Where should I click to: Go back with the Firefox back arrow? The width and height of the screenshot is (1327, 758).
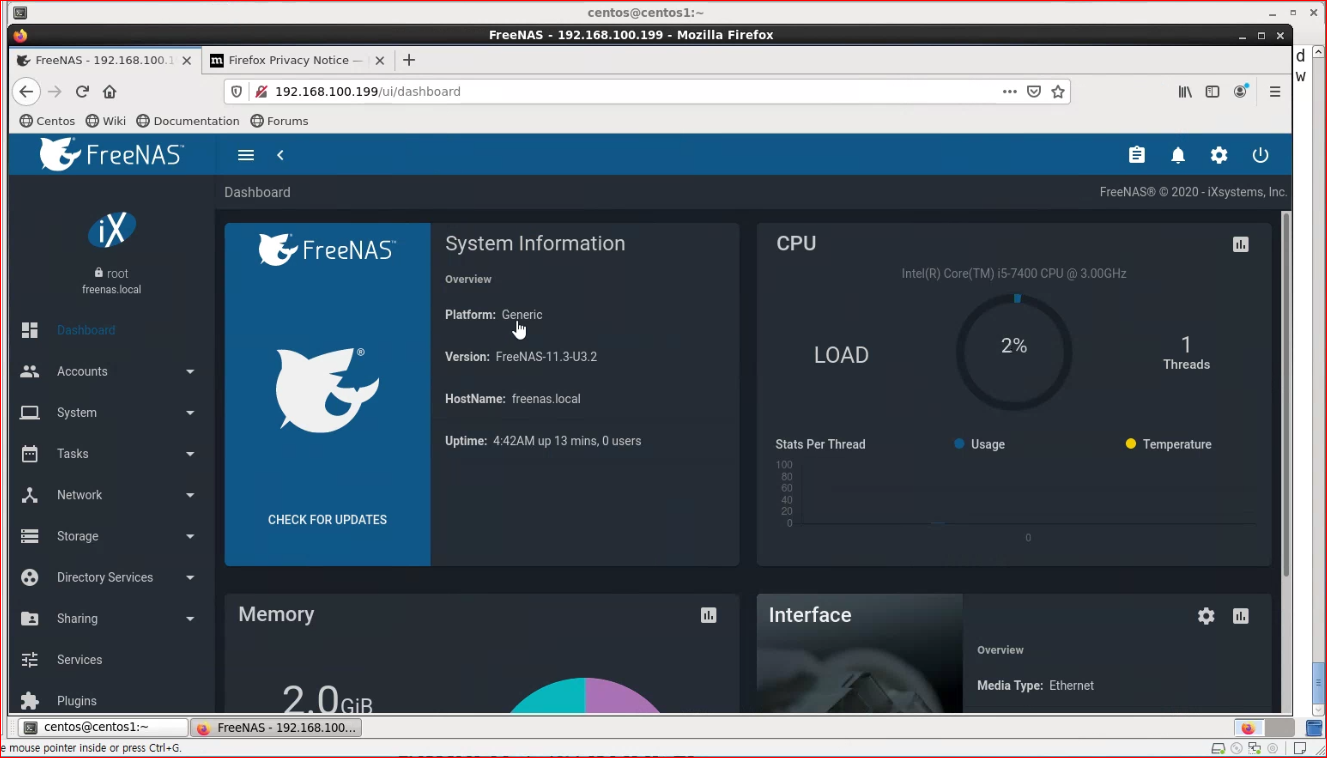[26, 91]
